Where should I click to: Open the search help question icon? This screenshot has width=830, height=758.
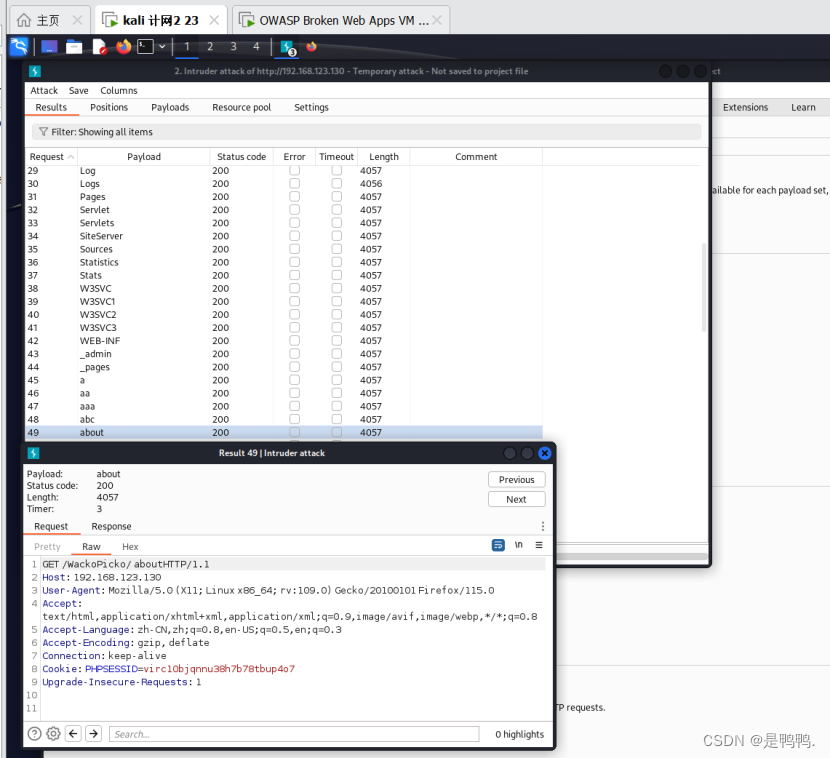click(34, 734)
